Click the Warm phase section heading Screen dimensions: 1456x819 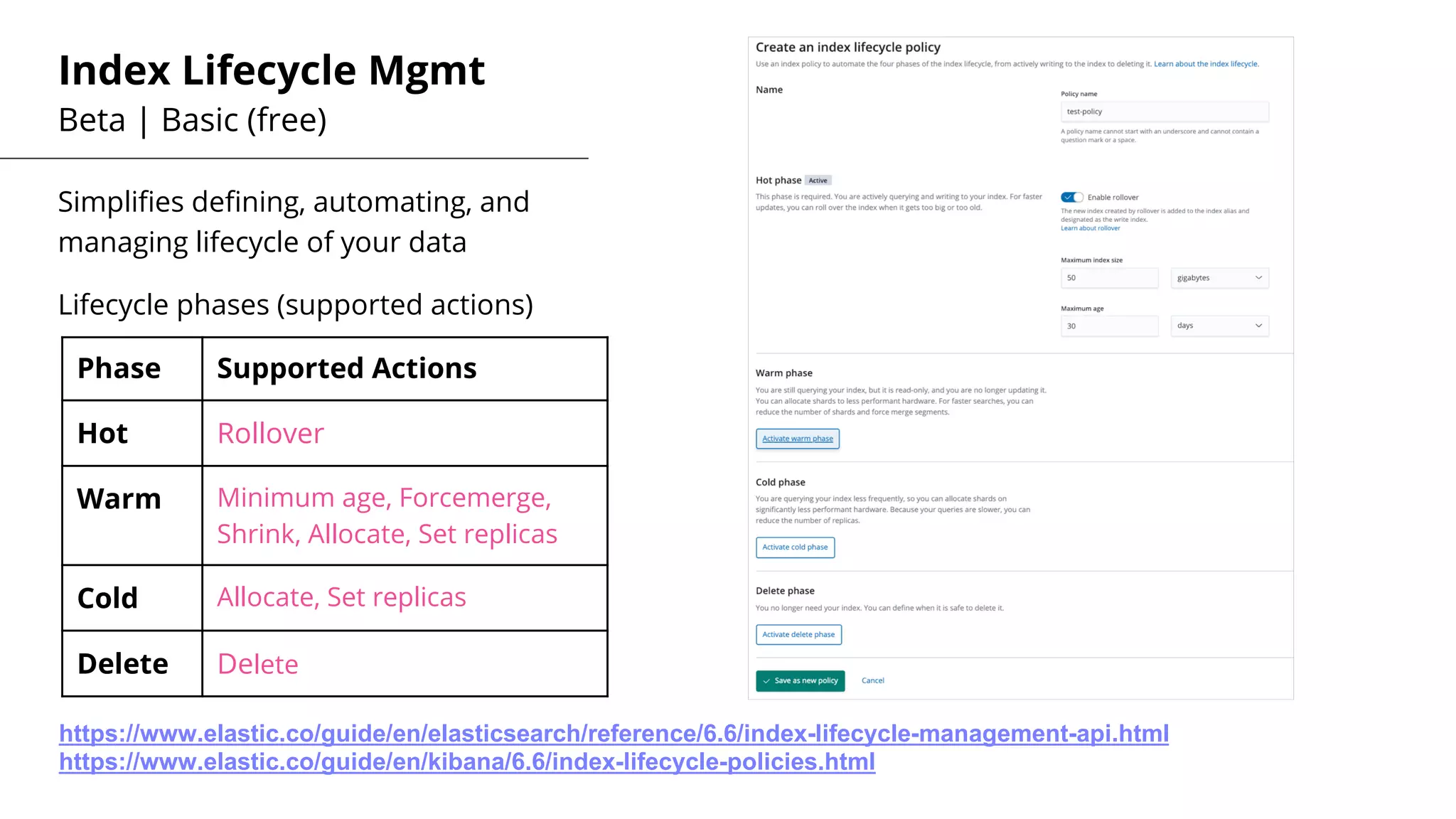coord(783,373)
